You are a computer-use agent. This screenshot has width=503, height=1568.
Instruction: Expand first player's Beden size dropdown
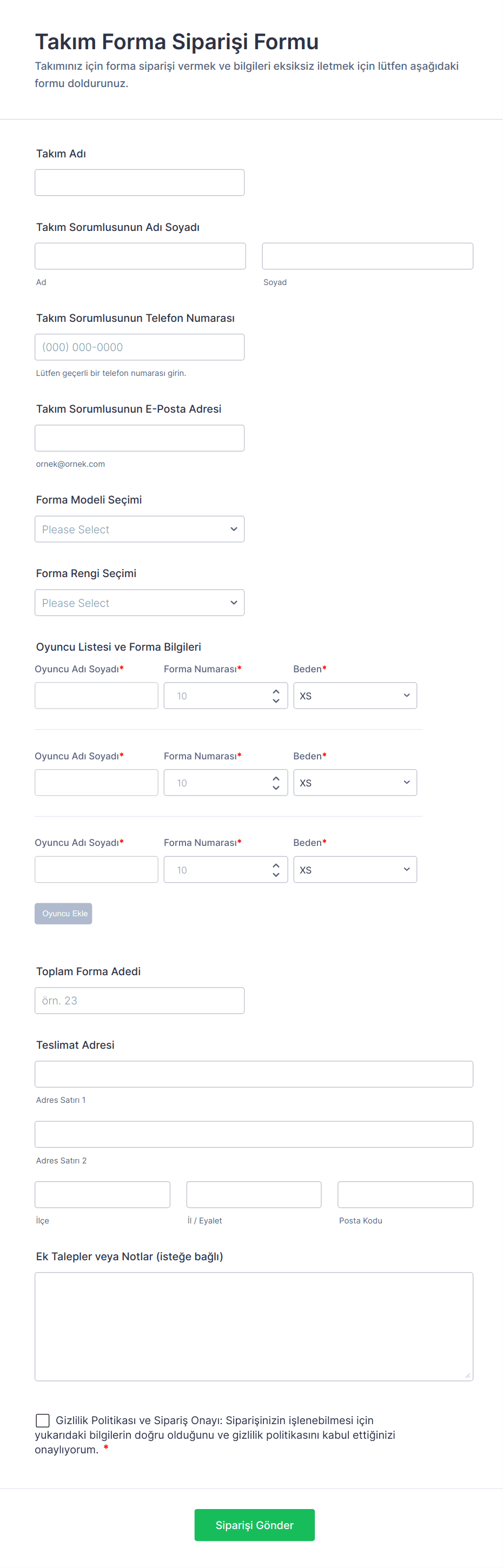point(355,695)
